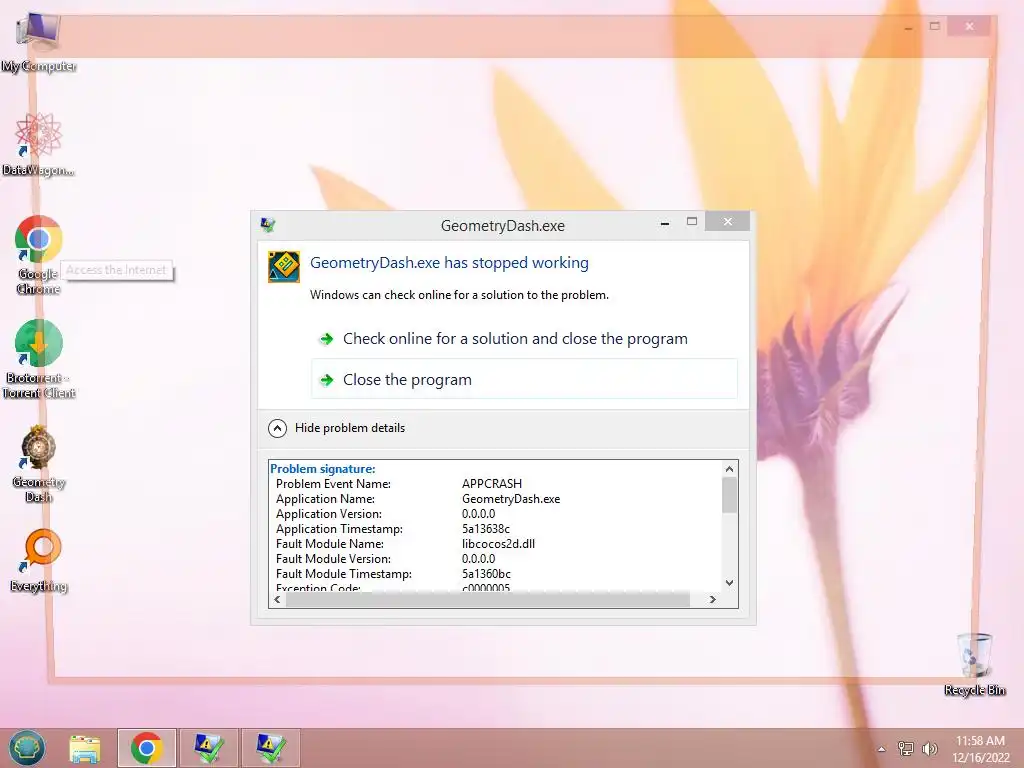
Task: Click 'GeometryDash.exe has stopped working' heading
Action: 449,263
